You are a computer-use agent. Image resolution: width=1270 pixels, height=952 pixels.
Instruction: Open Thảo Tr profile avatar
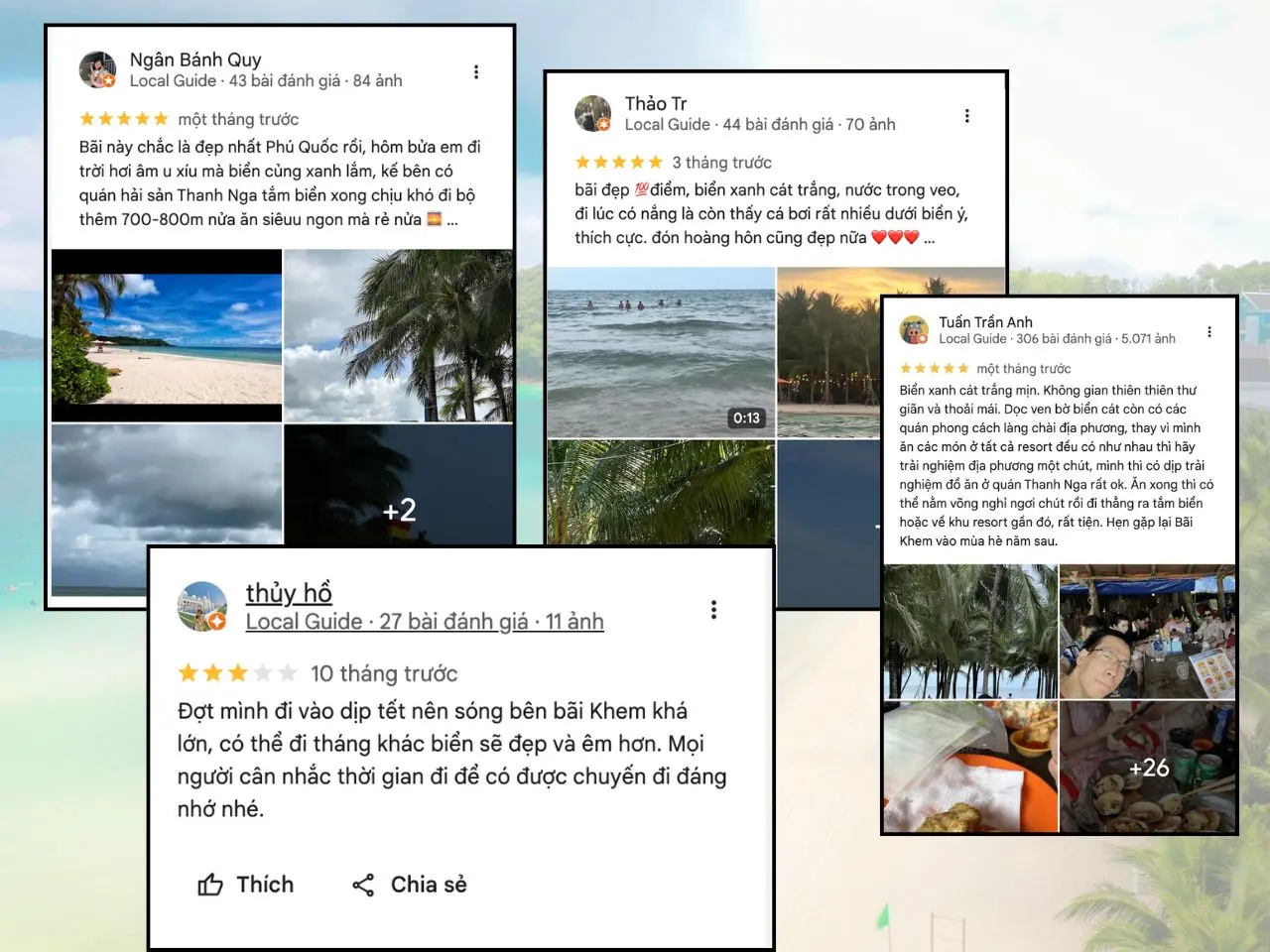(x=592, y=113)
